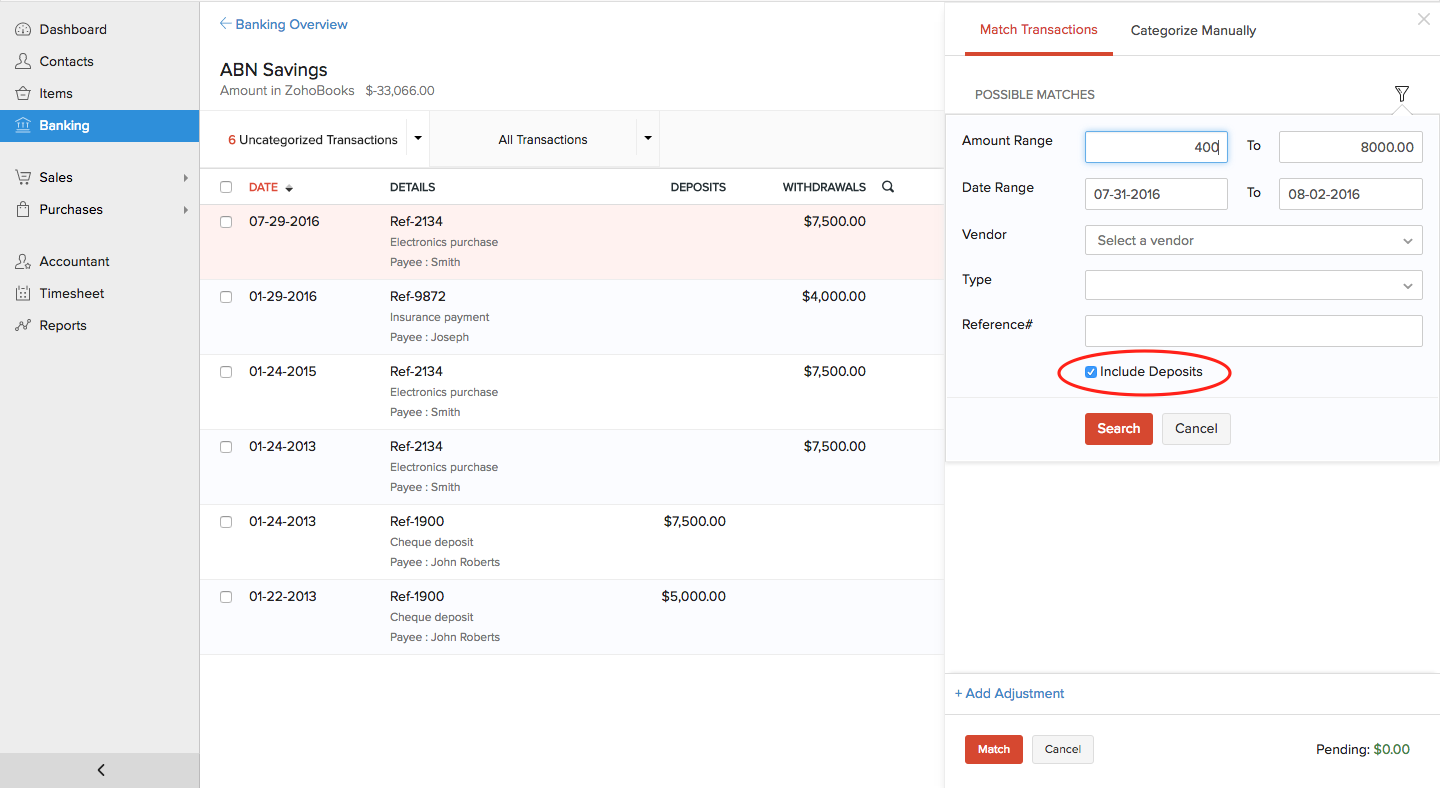Open the Select a vendor dropdown

pyautogui.click(x=1253, y=240)
